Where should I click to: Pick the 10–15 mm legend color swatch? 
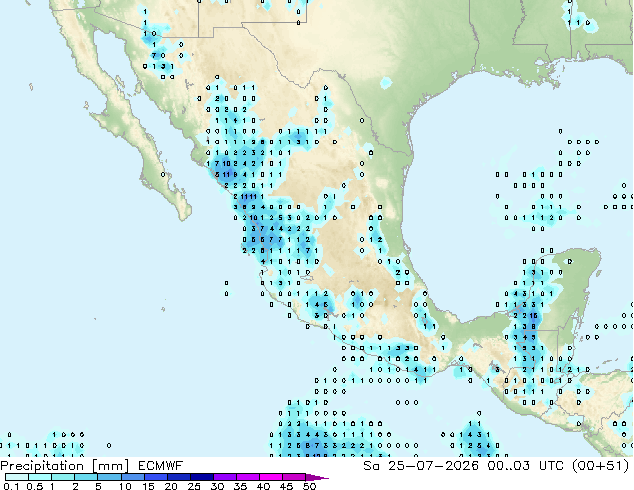tap(132, 477)
